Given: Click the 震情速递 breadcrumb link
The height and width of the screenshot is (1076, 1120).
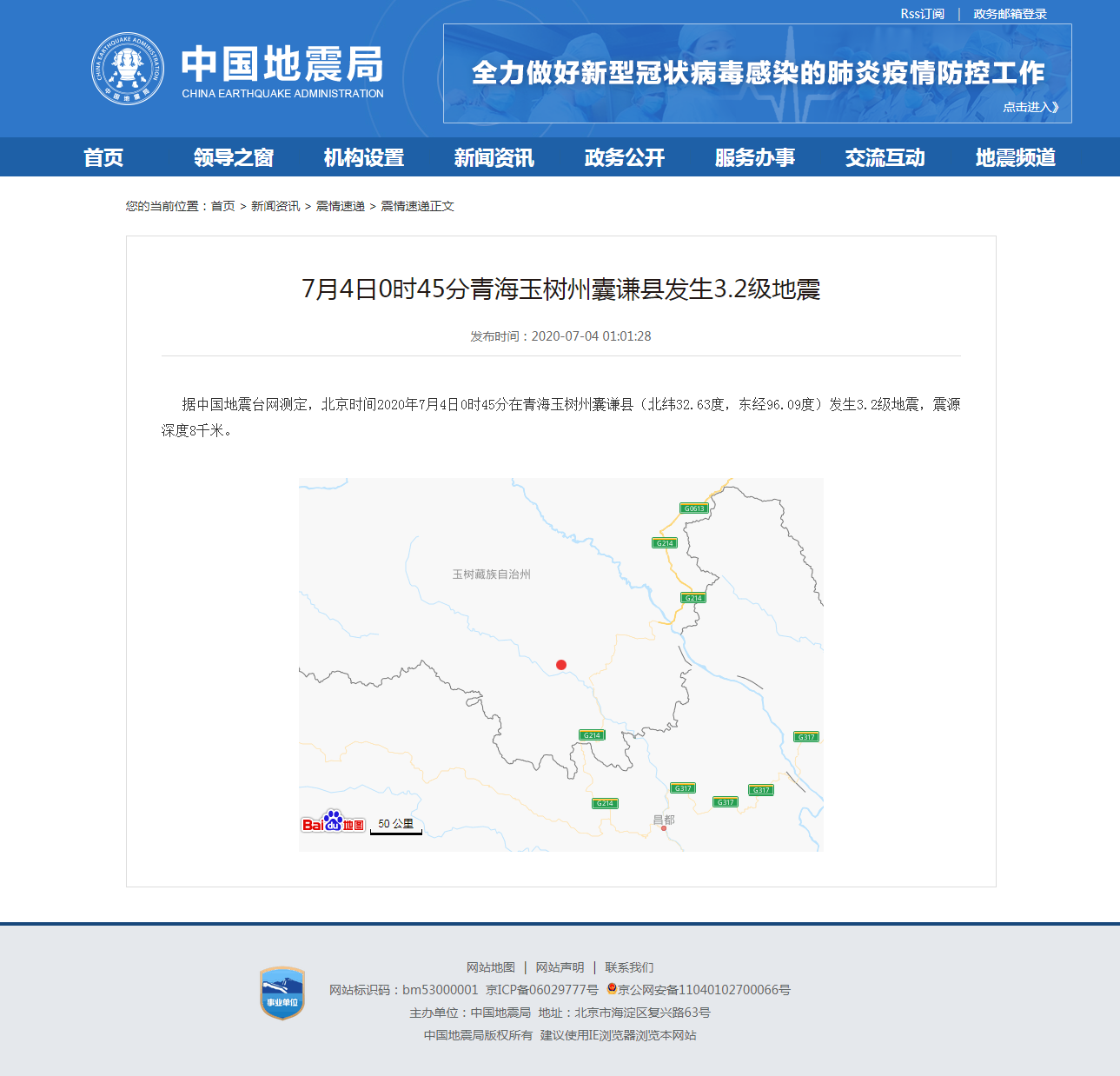Looking at the screenshot, I should 341,206.
